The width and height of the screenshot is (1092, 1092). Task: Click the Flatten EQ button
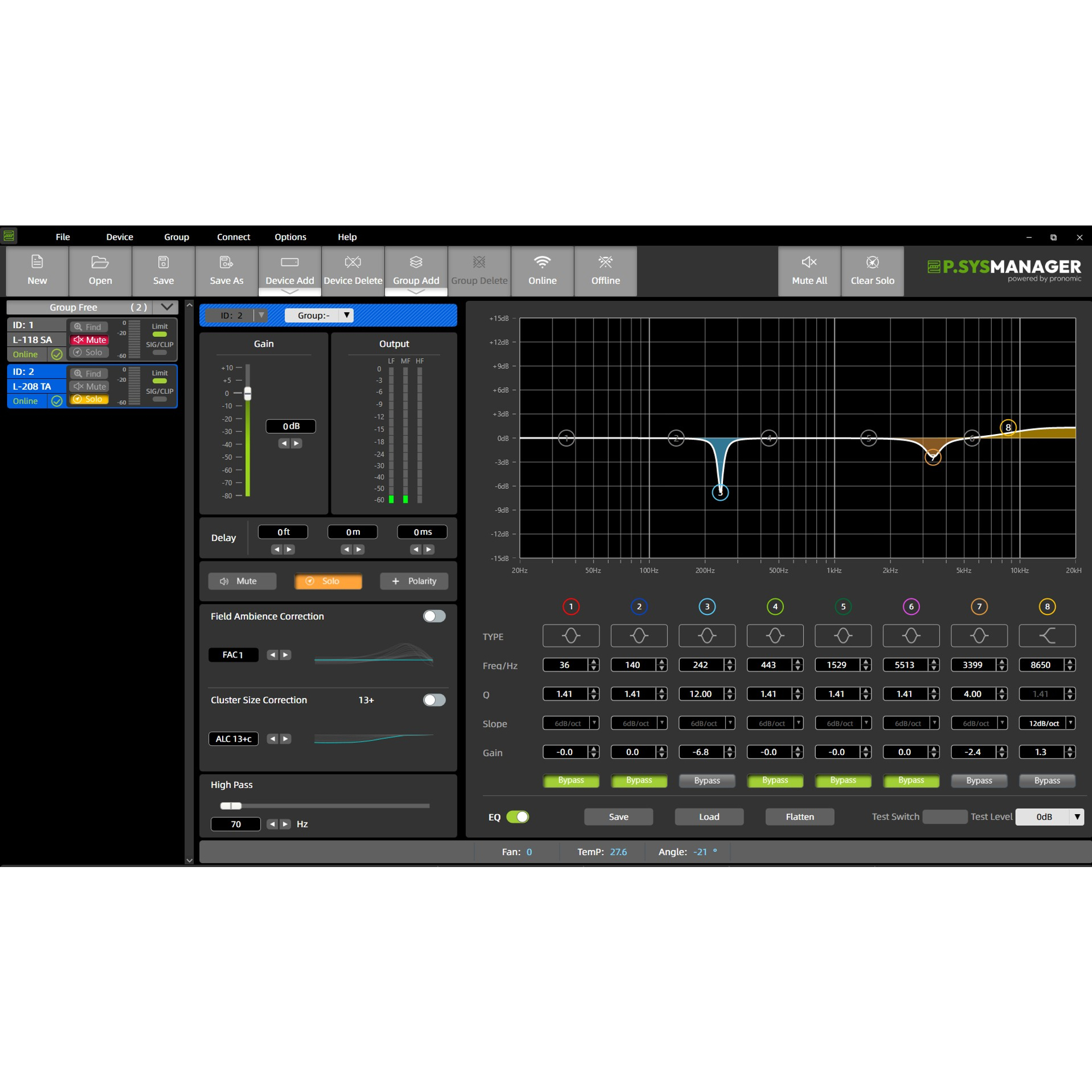[x=799, y=817]
